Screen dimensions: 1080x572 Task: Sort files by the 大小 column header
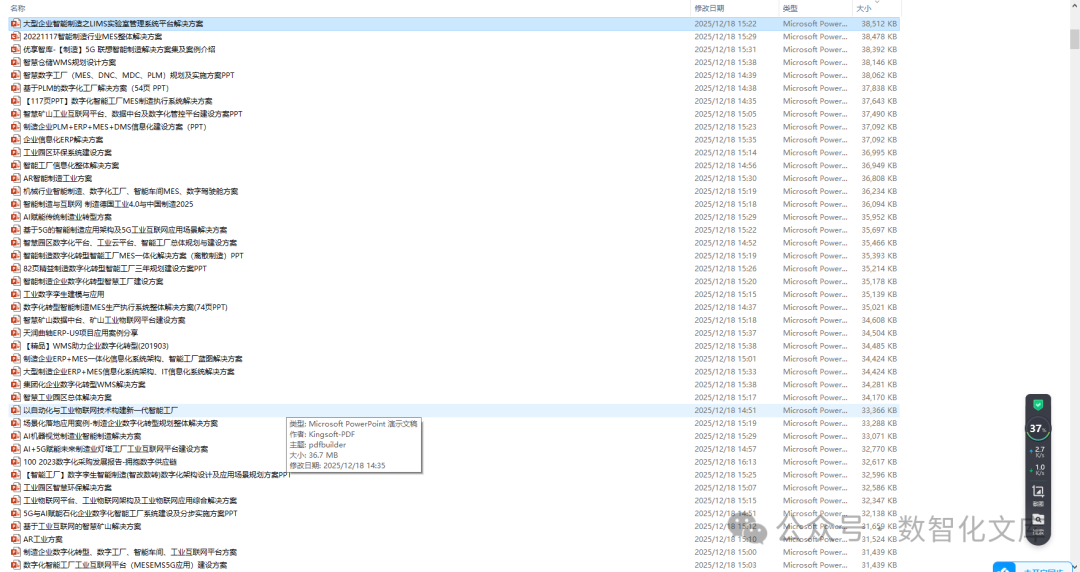tap(864, 8)
